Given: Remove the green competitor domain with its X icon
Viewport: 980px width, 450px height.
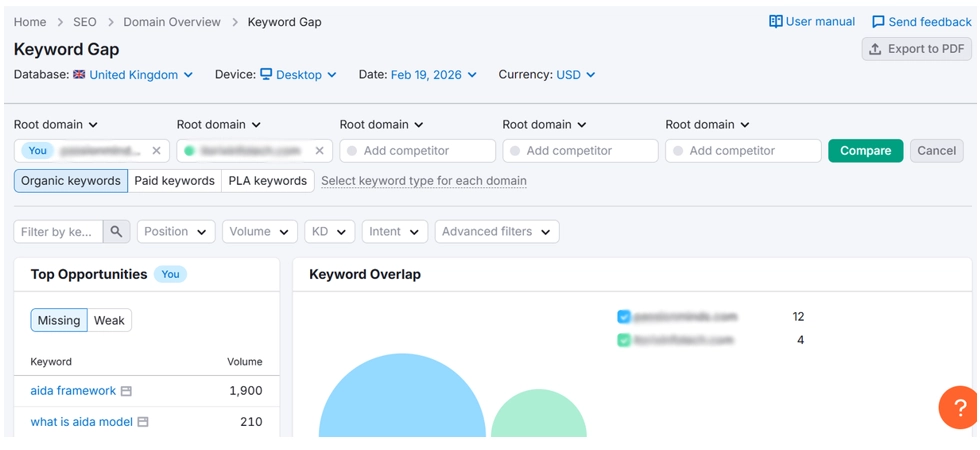Looking at the screenshot, I should [319, 151].
